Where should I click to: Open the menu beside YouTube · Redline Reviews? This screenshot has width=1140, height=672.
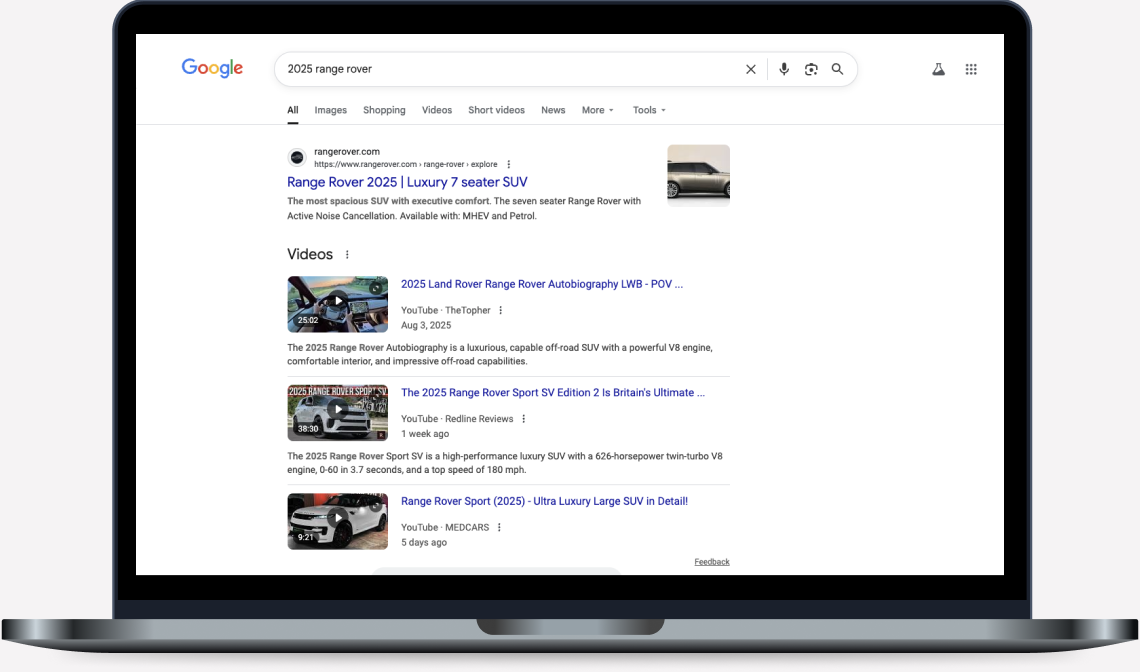(524, 418)
